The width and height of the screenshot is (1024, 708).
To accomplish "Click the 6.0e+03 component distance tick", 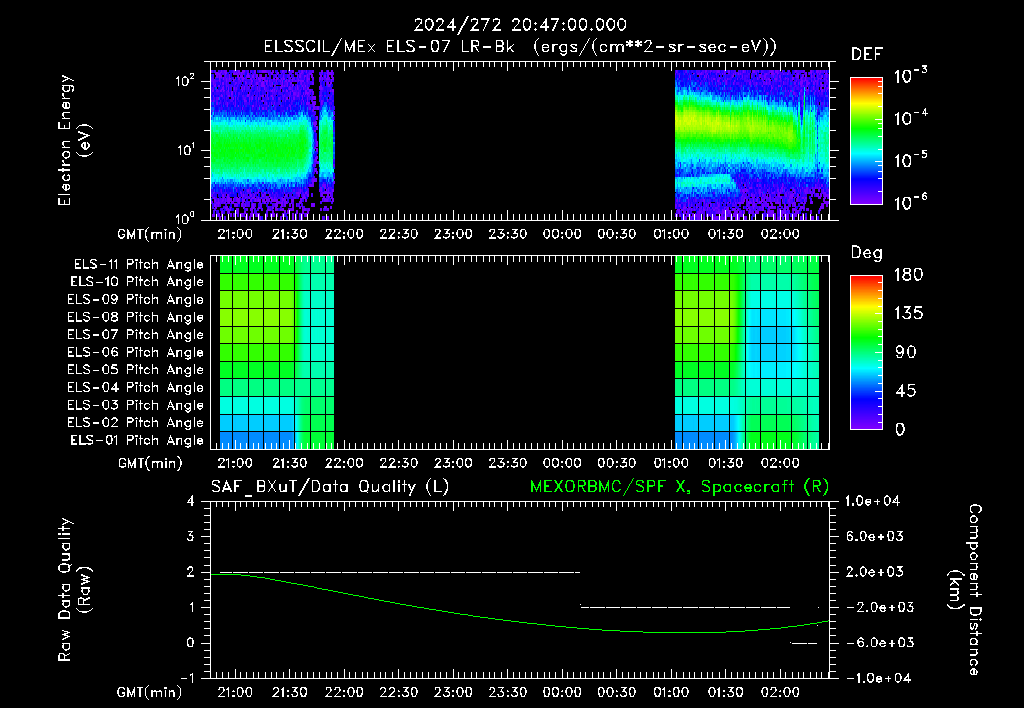I will coord(874,536).
